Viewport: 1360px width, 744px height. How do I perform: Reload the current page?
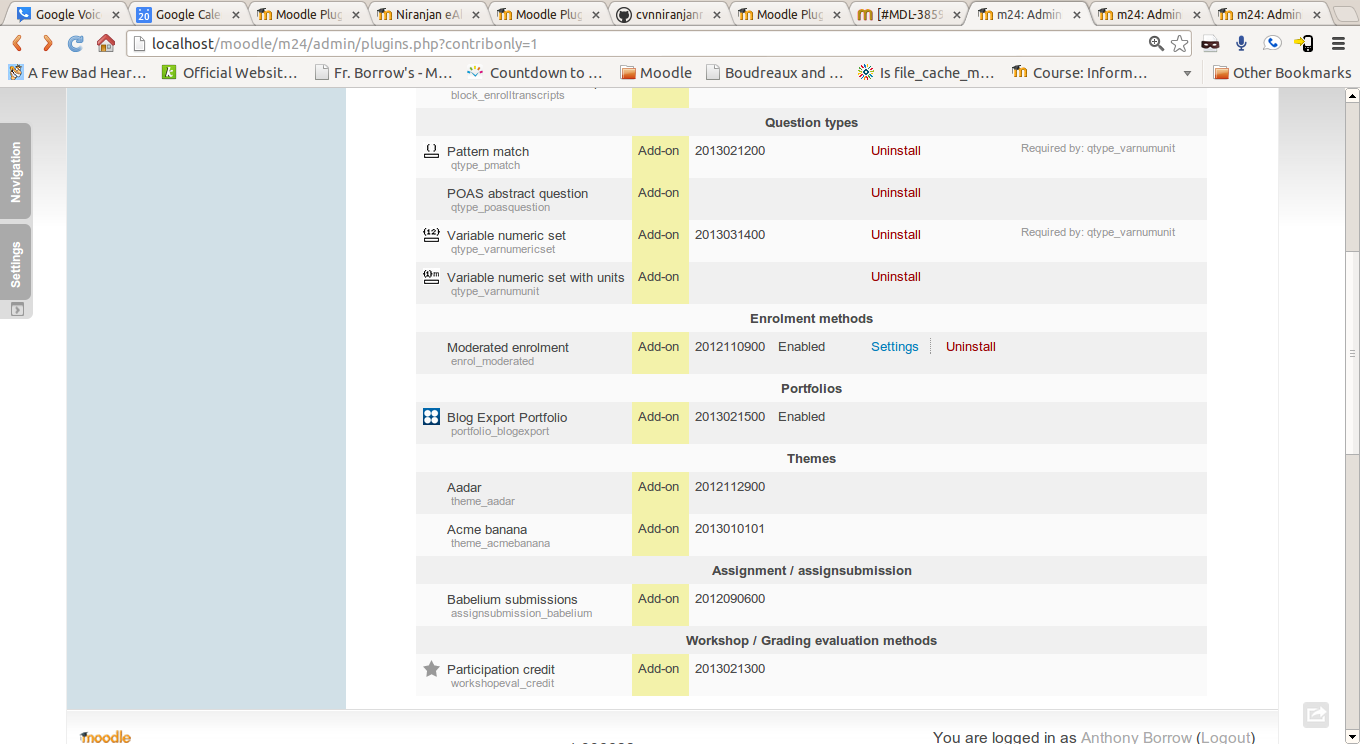click(x=76, y=44)
